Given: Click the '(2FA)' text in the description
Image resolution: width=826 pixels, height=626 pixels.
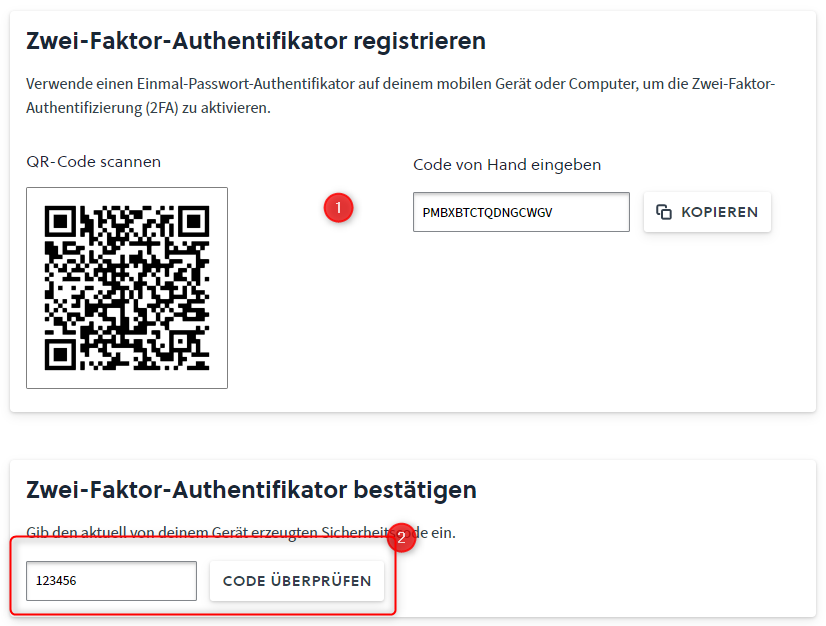Looking at the screenshot, I should pyautogui.click(x=162, y=107).
